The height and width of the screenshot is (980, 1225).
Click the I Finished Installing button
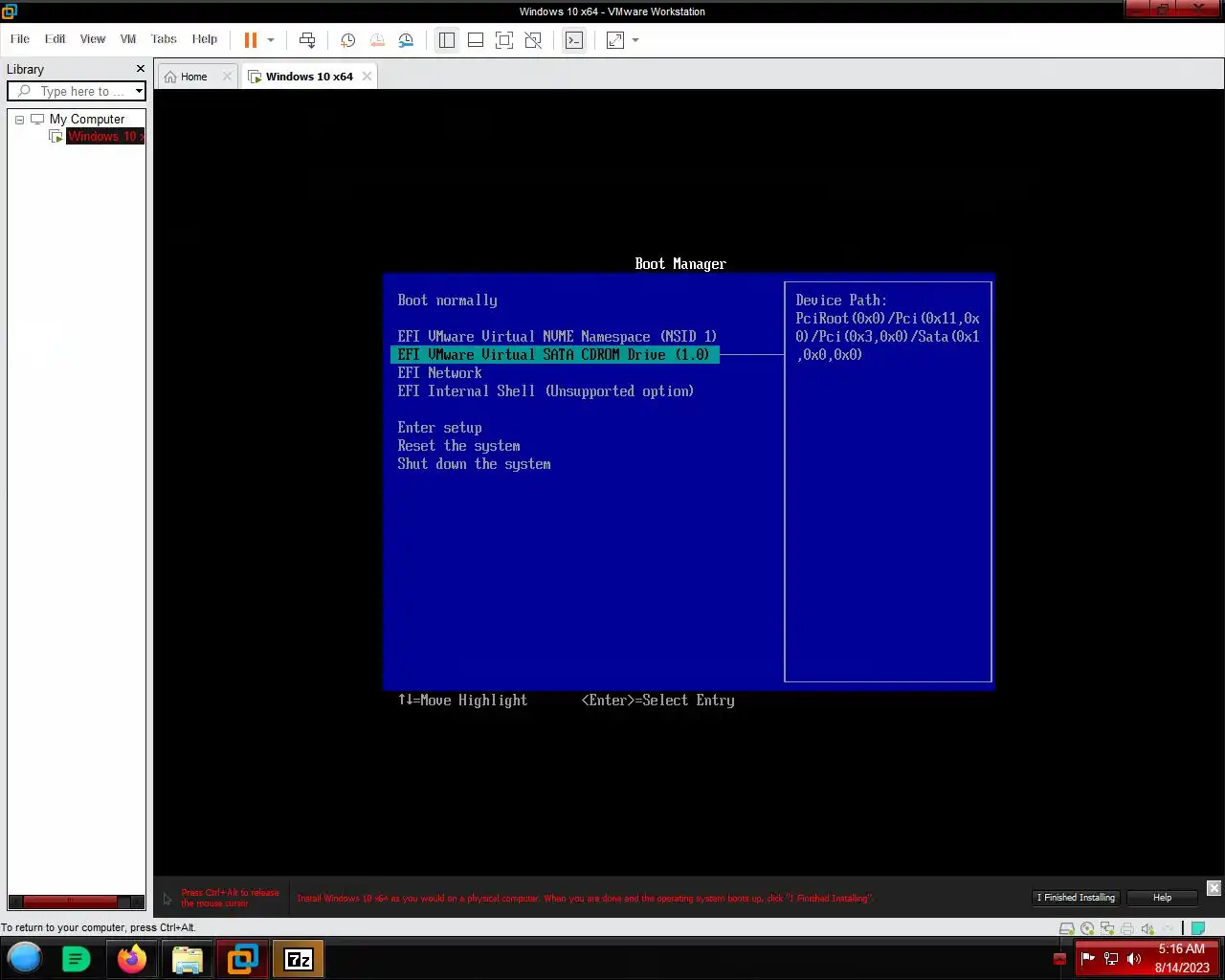coord(1076,898)
